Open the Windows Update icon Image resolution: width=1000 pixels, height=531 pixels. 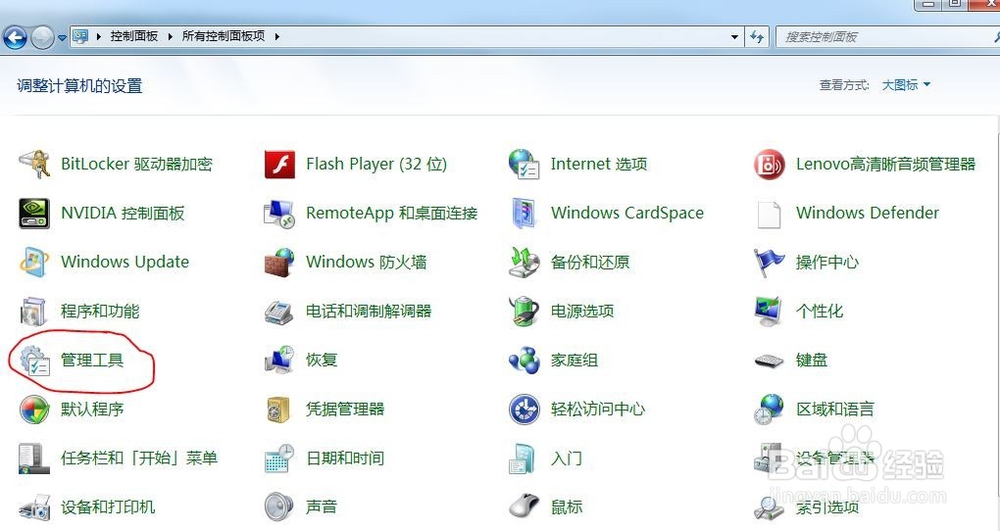pyautogui.click(x=34, y=263)
